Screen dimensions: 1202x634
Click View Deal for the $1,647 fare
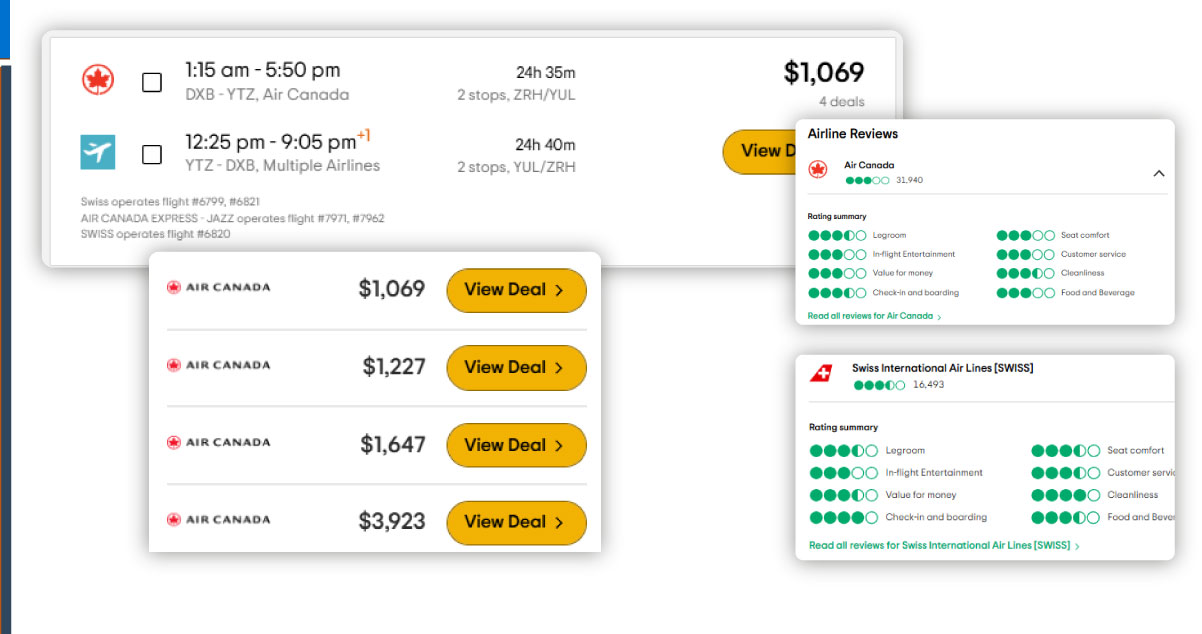(516, 445)
